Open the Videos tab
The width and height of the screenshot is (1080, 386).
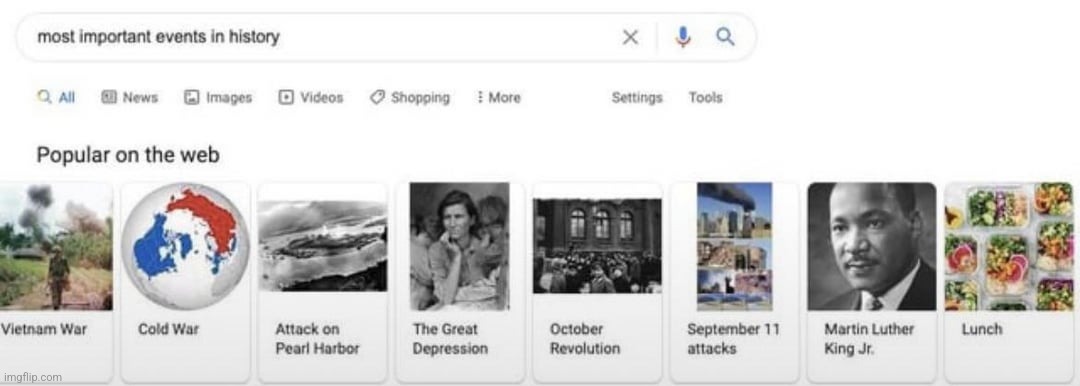click(311, 98)
